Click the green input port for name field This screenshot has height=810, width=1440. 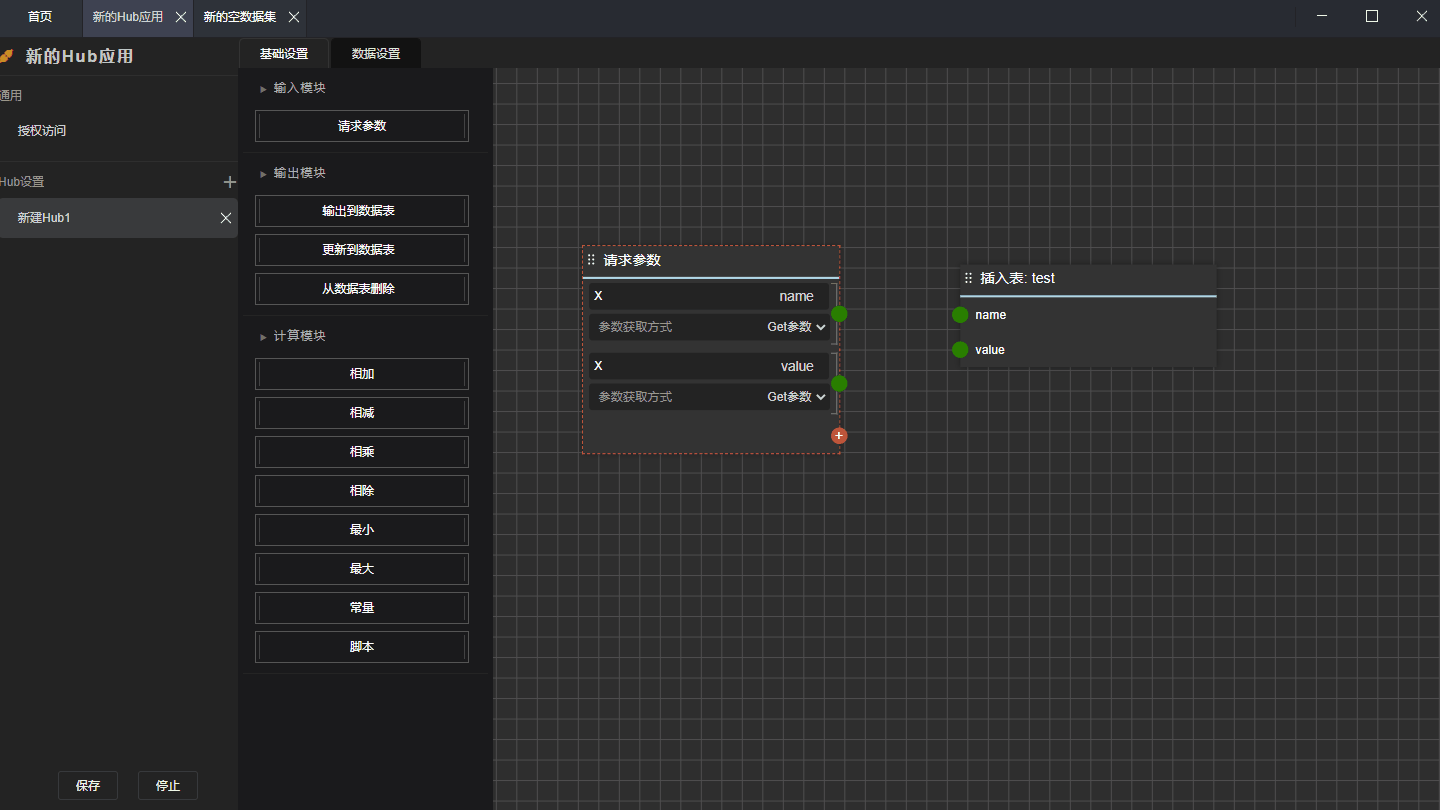(960, 315)
